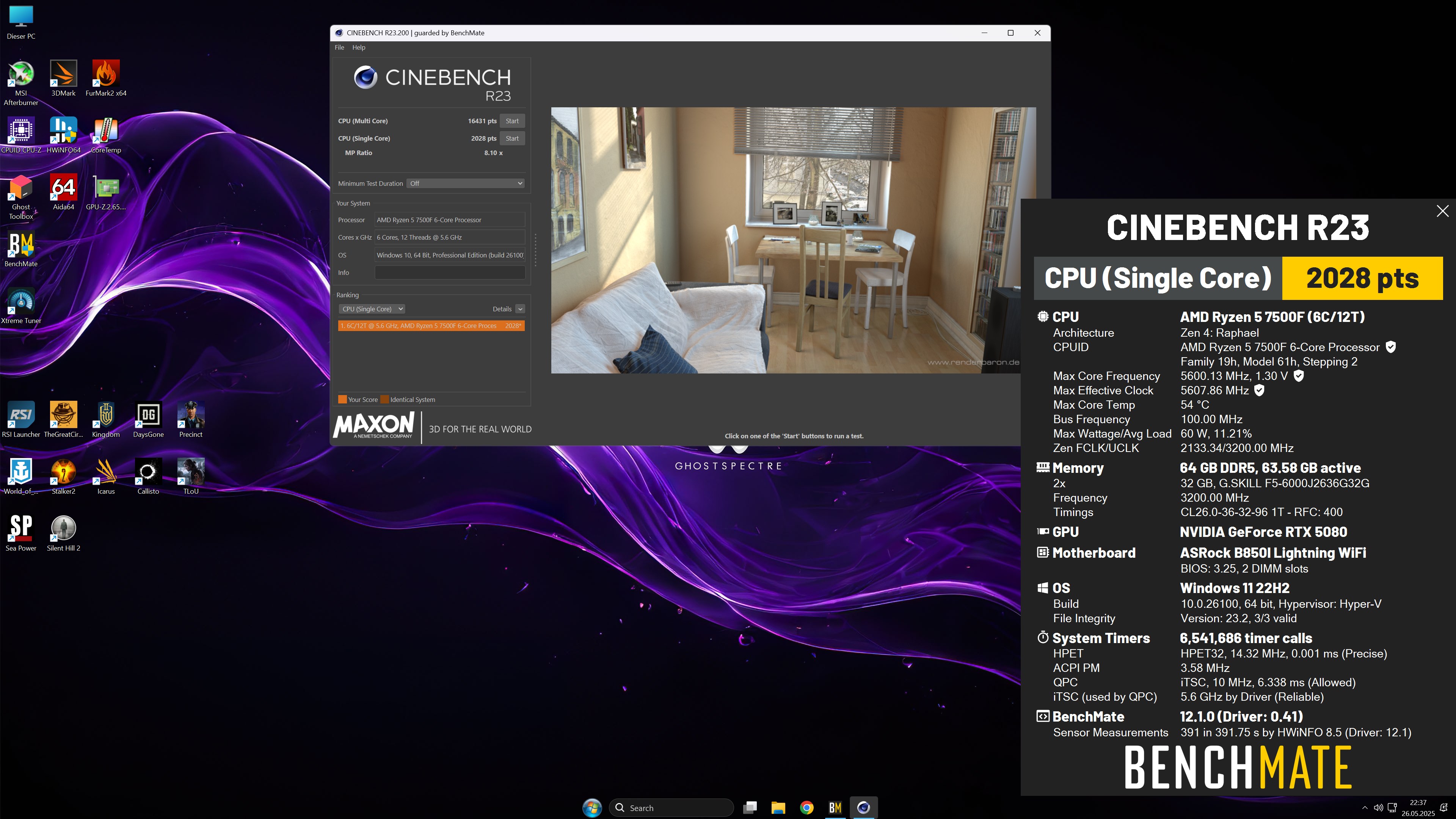The height and width of the screenshot is (819, 1456).
Task: Click the Your Score orange legend swatch
Action: 342,400
